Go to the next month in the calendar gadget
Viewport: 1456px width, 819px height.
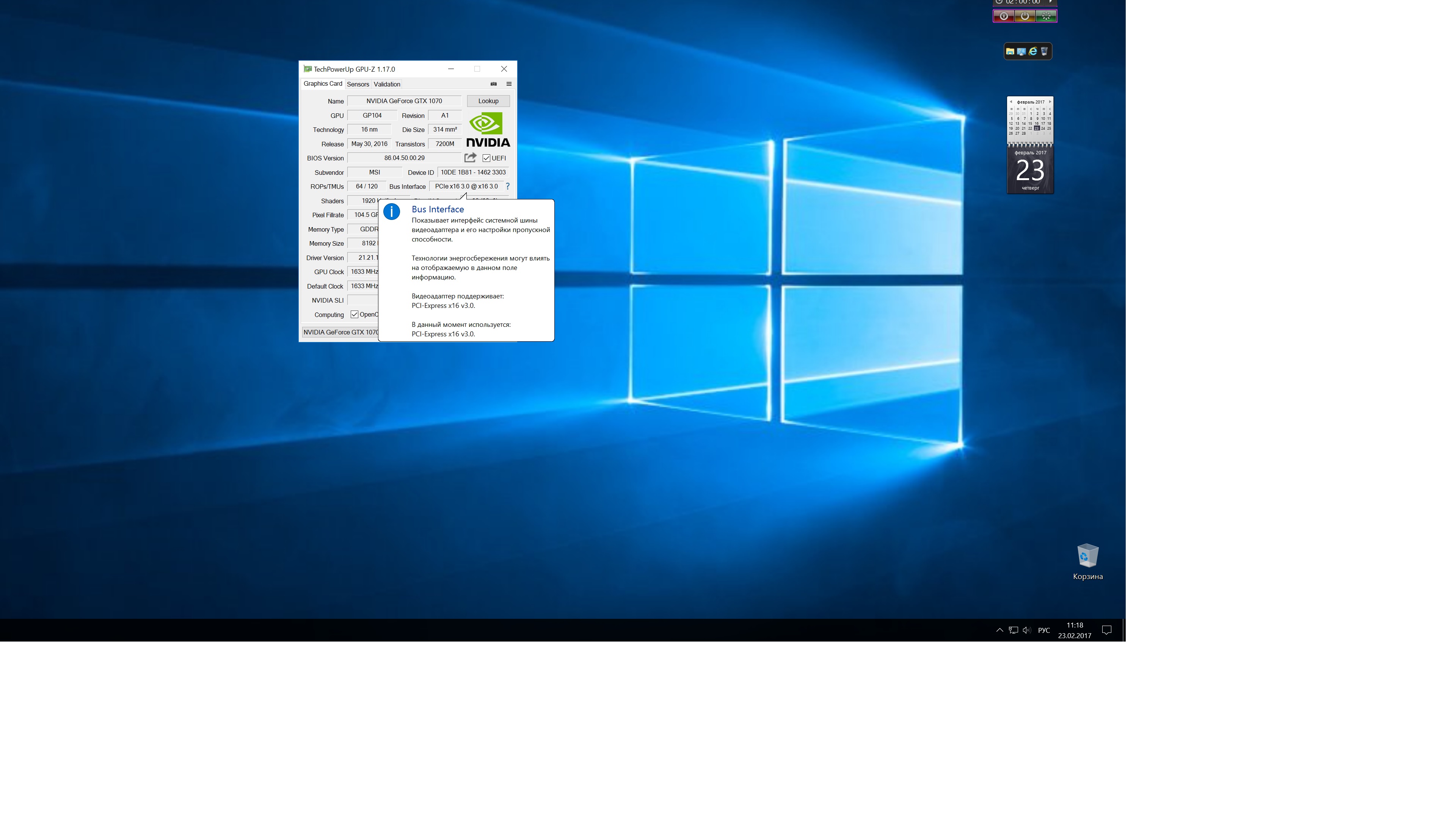[1050, 102]
